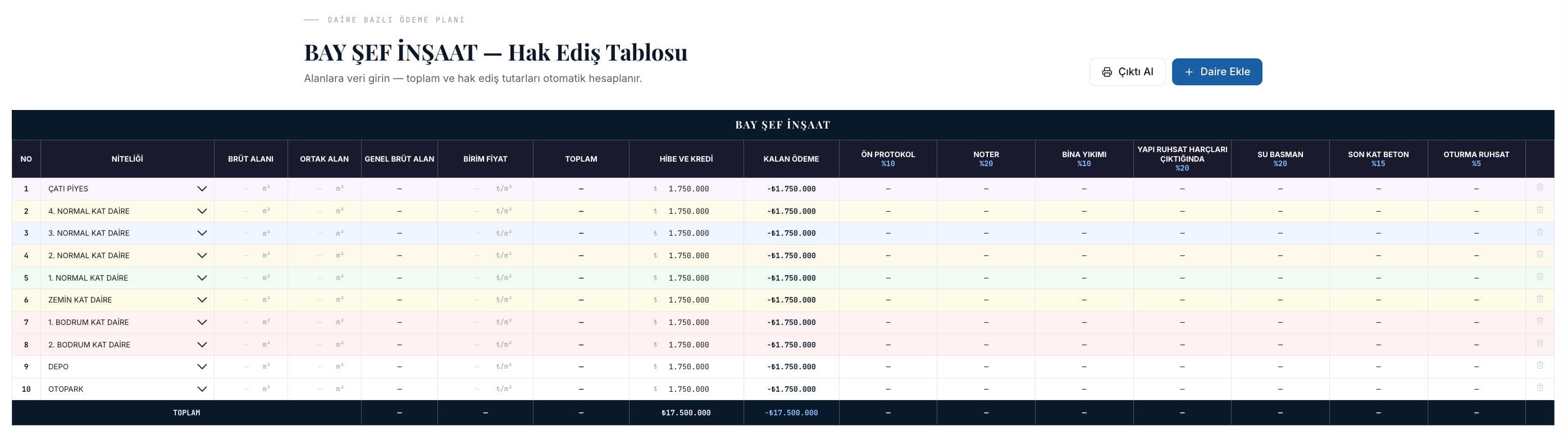The image size is (1568, 440).
Task: Open the 3. NORMAL KAT DAİRE dropdown
Action: click(127, 233)
